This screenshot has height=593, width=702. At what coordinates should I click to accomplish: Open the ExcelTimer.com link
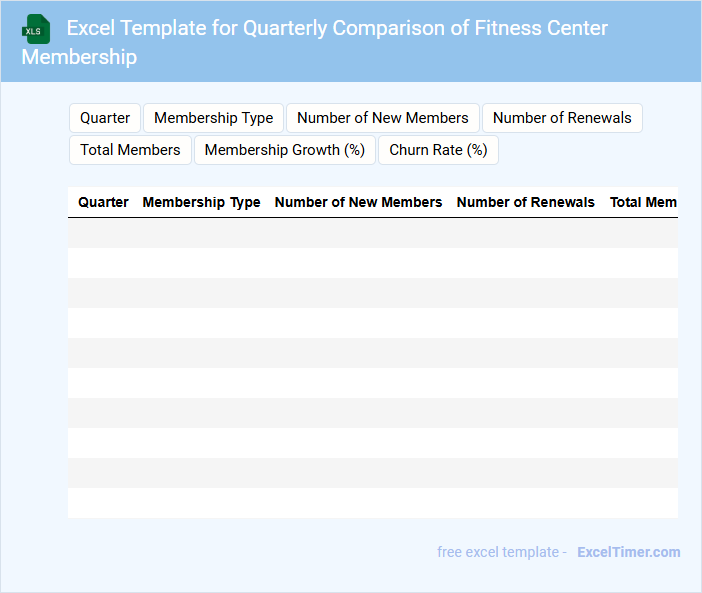pyautogui.click(x=628, y=552)
